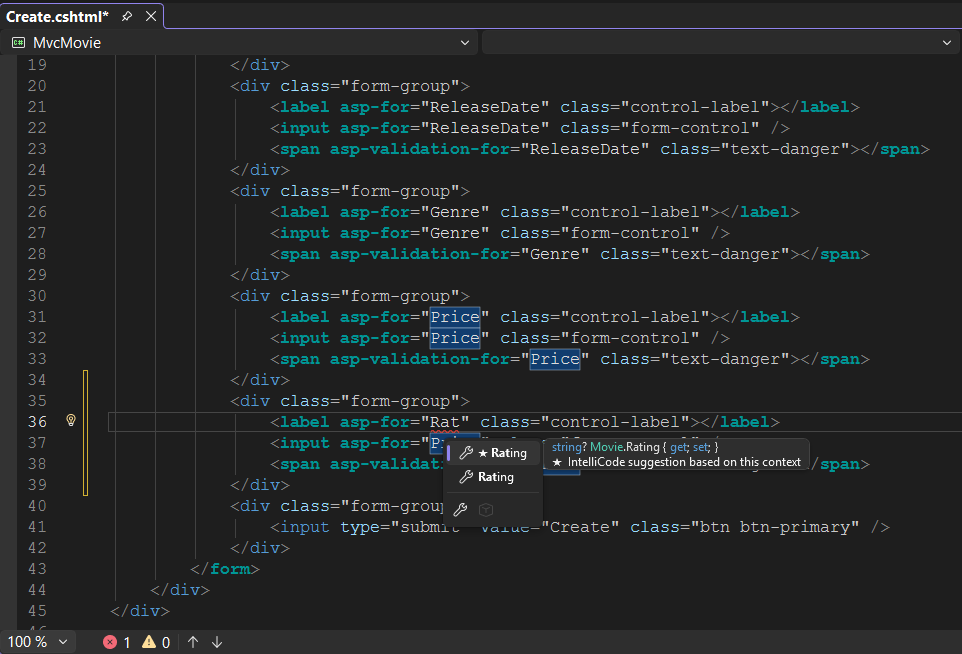Image resolution: width=962 pixels, height=654 pixels.
Task: Click line number 20 in the gutter
Action: pos(37,86)
